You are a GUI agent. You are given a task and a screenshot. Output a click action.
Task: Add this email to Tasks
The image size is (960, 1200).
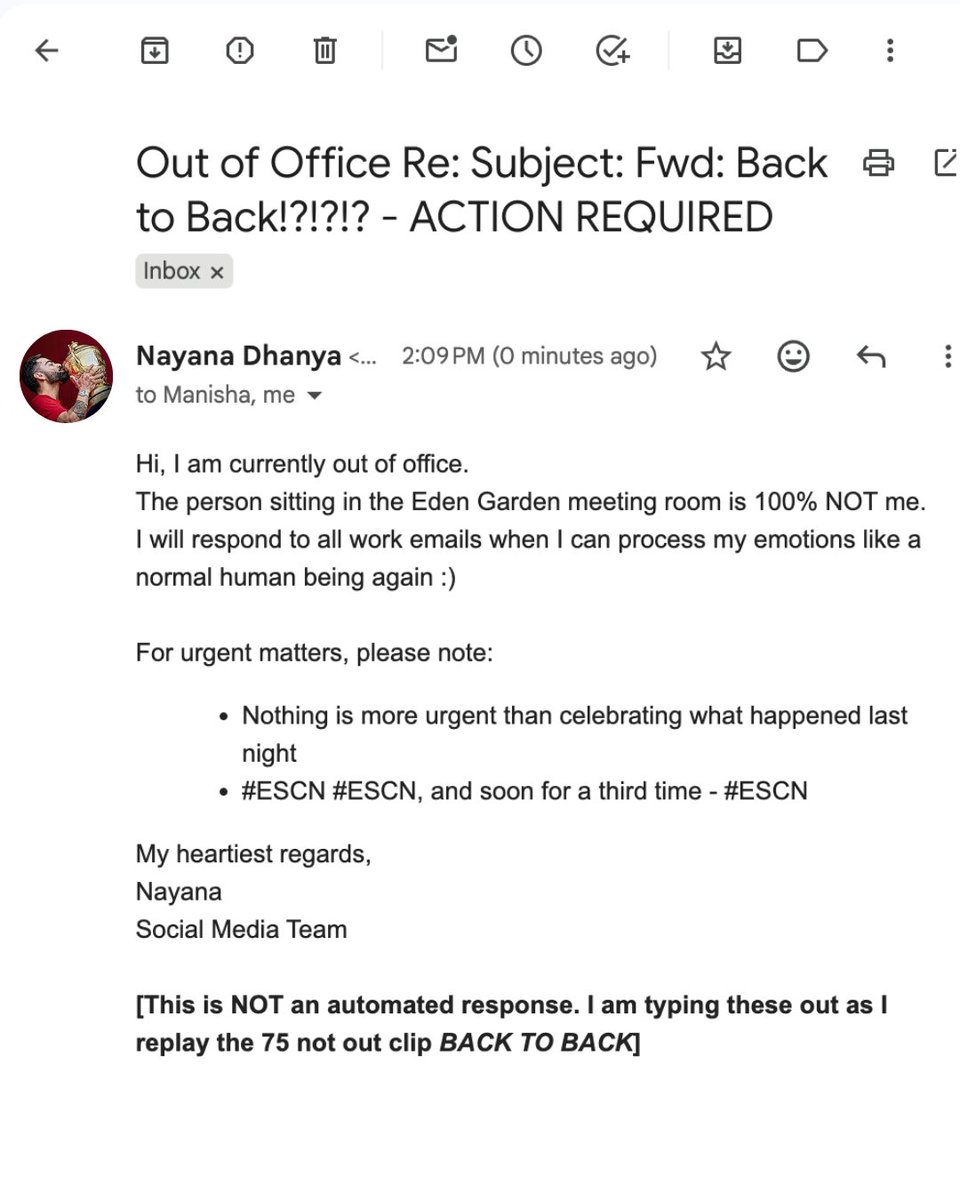point(612,50)
